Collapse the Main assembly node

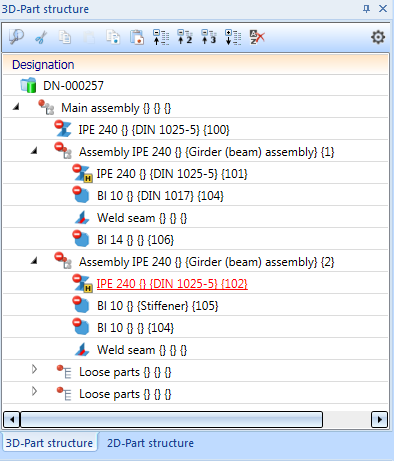pyautogui.click(x=16, y=107)
